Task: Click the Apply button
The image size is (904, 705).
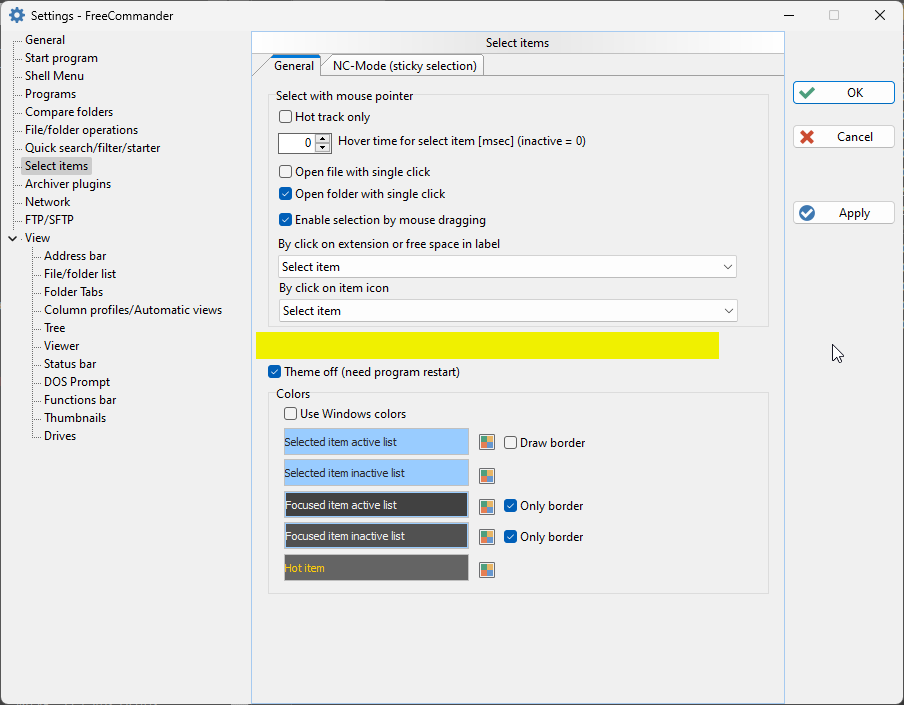Action: coord(843,213)
